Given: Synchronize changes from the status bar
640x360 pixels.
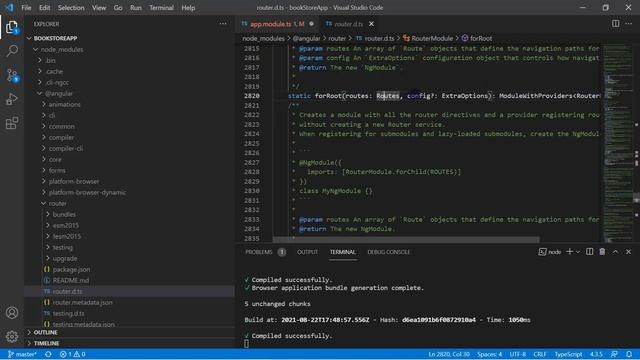Looking at the screenshot, I should click(48, 354).
